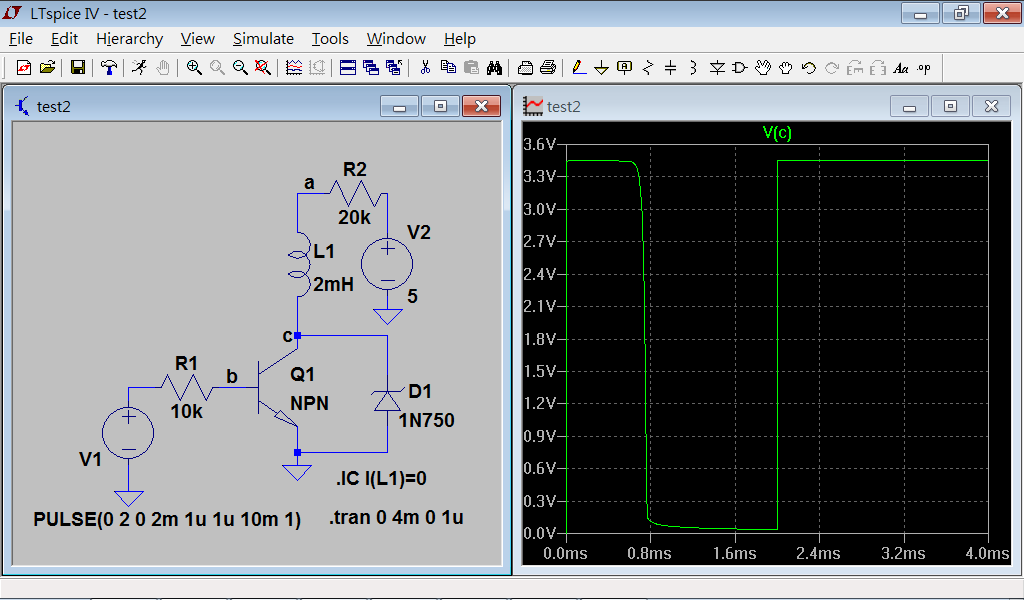Select the Capacitor component tool

(x=671, y=67)
